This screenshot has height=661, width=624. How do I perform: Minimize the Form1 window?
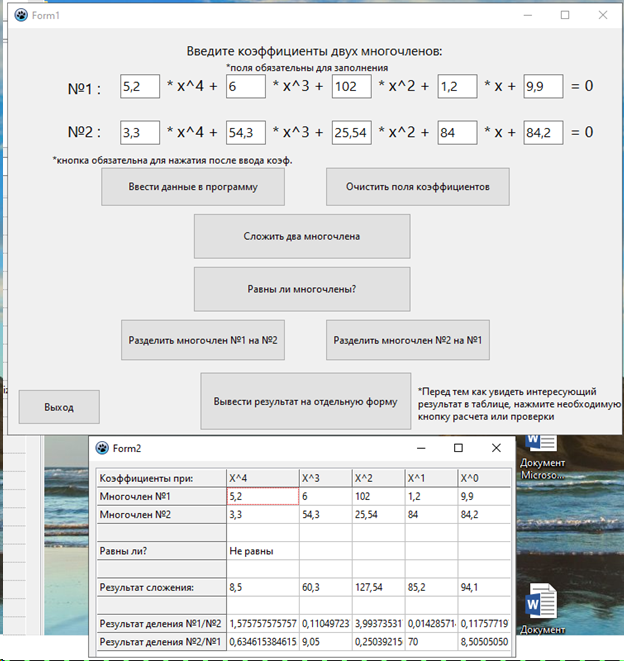527,15
